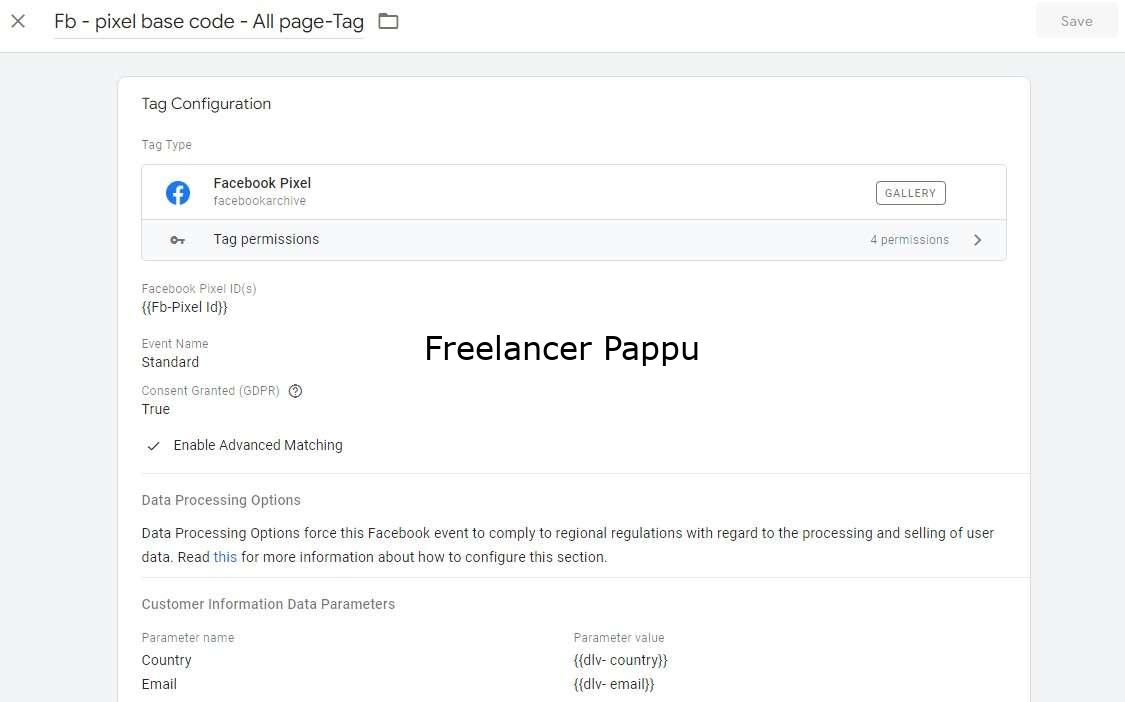Click the Enable Advanced Matching checkmark
Screen dimensions: 1125x702
click(153, 446)
